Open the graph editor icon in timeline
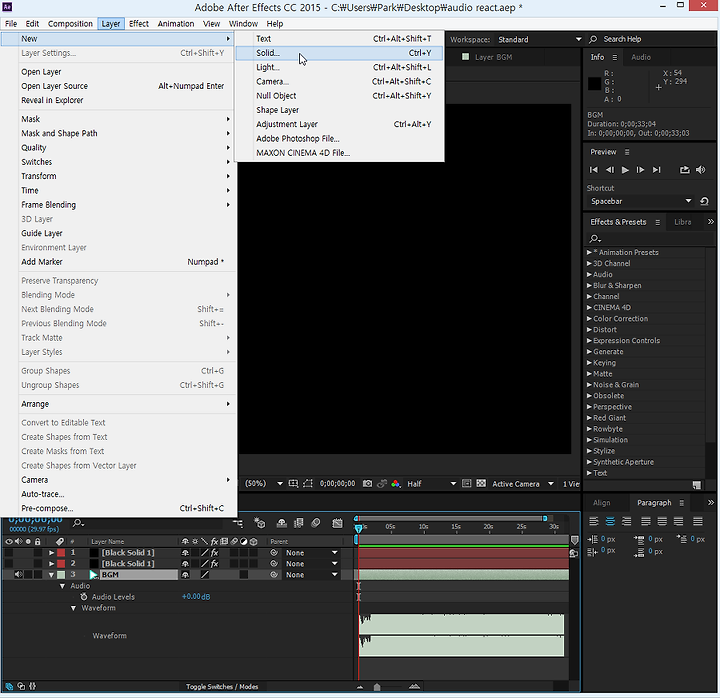Screen dimensions: 720x698 pos(338,523)
